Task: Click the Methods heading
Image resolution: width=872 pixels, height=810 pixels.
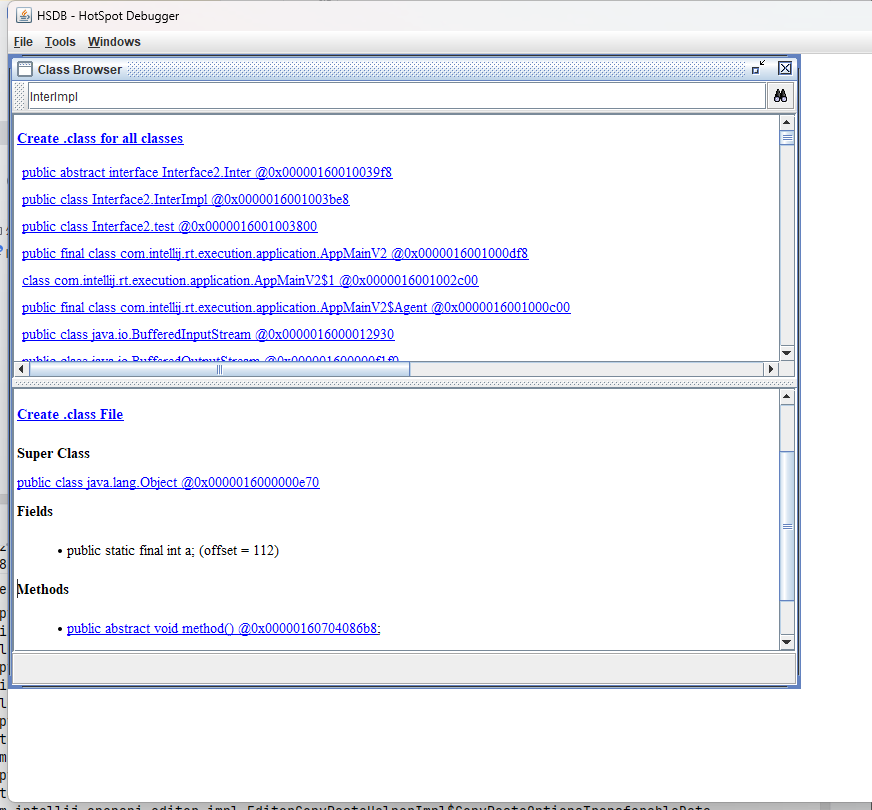Action: [43, 589]
